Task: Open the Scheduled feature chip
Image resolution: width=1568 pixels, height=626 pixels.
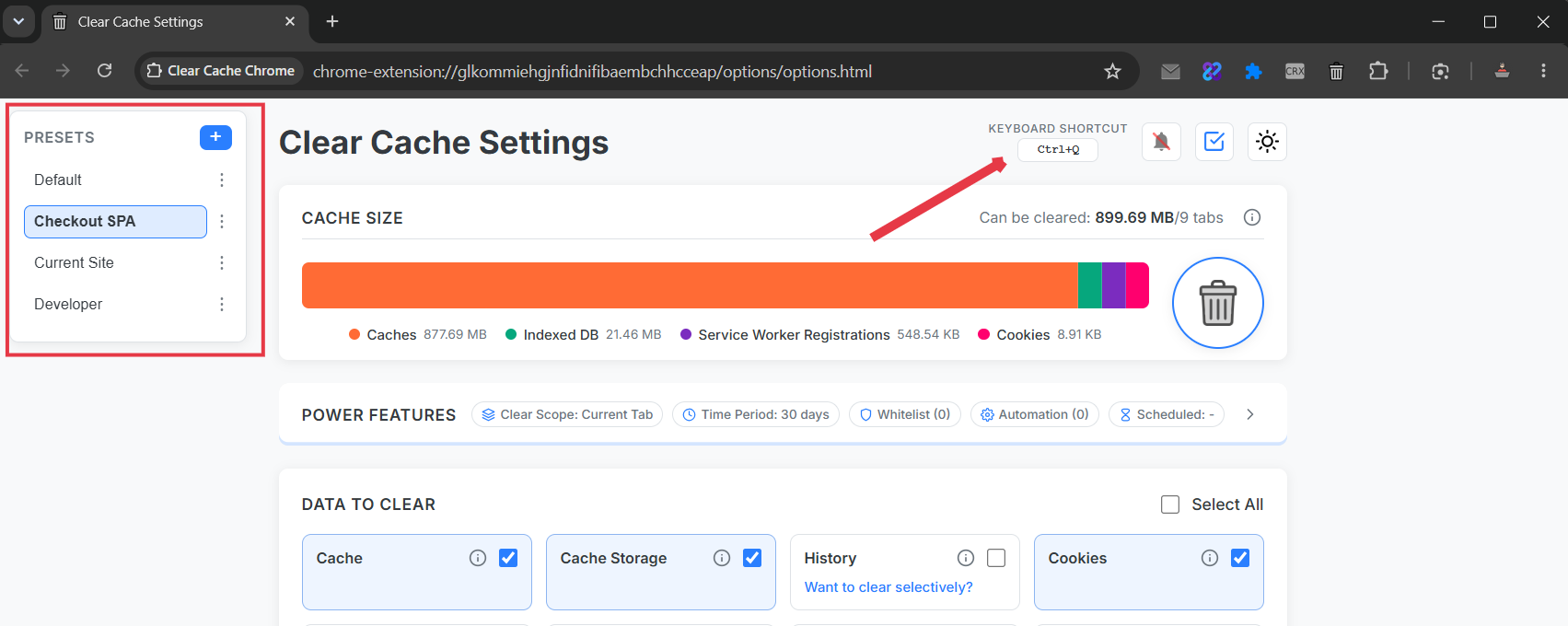Action: (x=1167, y=414)
